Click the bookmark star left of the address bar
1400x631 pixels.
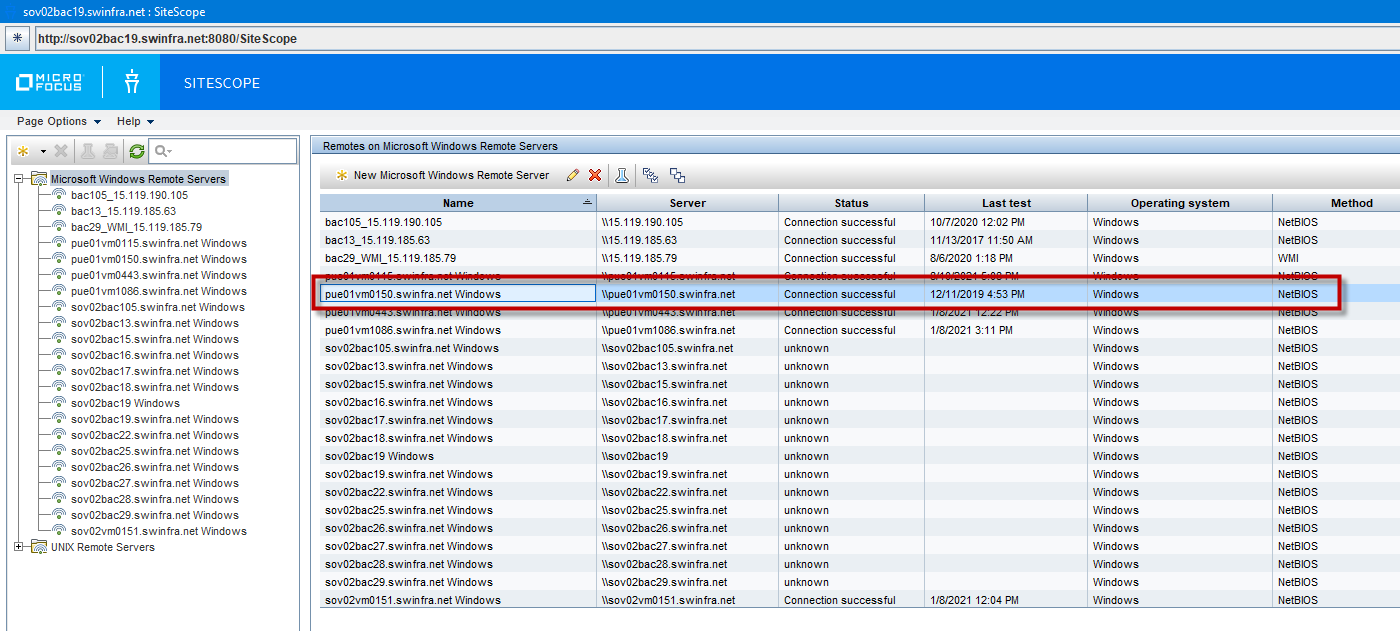[16, 37]
